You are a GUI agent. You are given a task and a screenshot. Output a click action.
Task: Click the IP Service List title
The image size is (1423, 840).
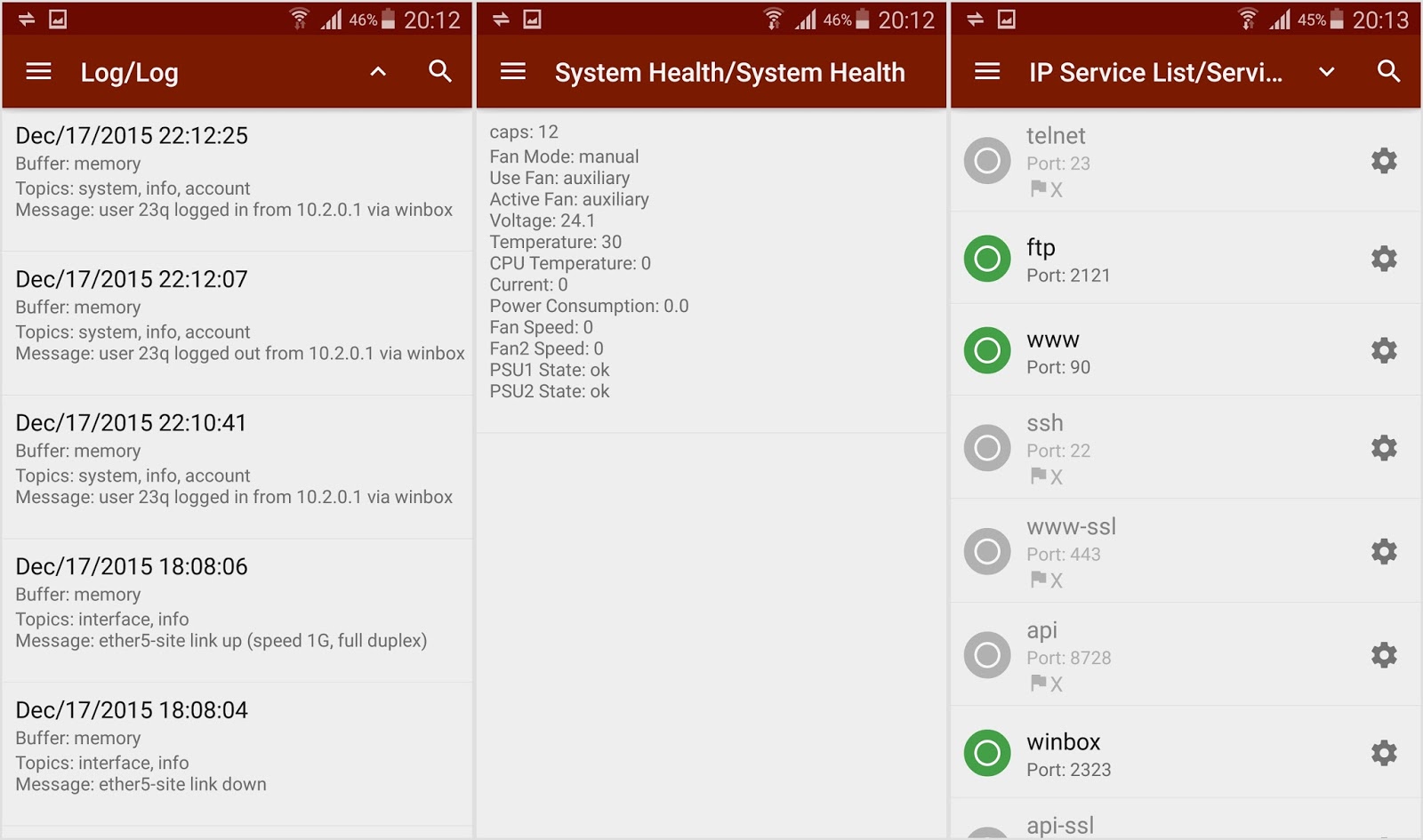click(1156, 73)
